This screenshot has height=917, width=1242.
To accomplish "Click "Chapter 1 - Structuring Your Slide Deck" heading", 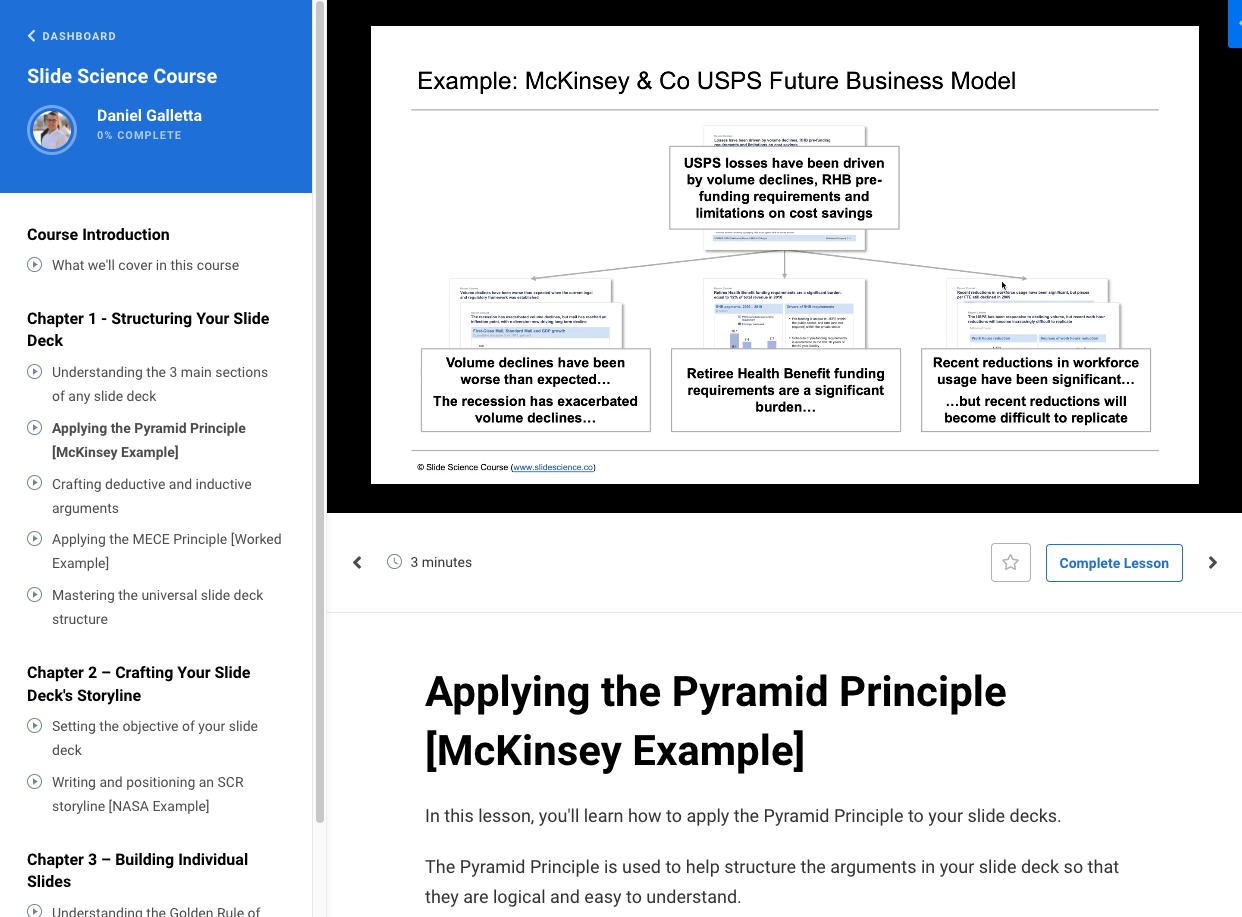I will tap(148, 329).
